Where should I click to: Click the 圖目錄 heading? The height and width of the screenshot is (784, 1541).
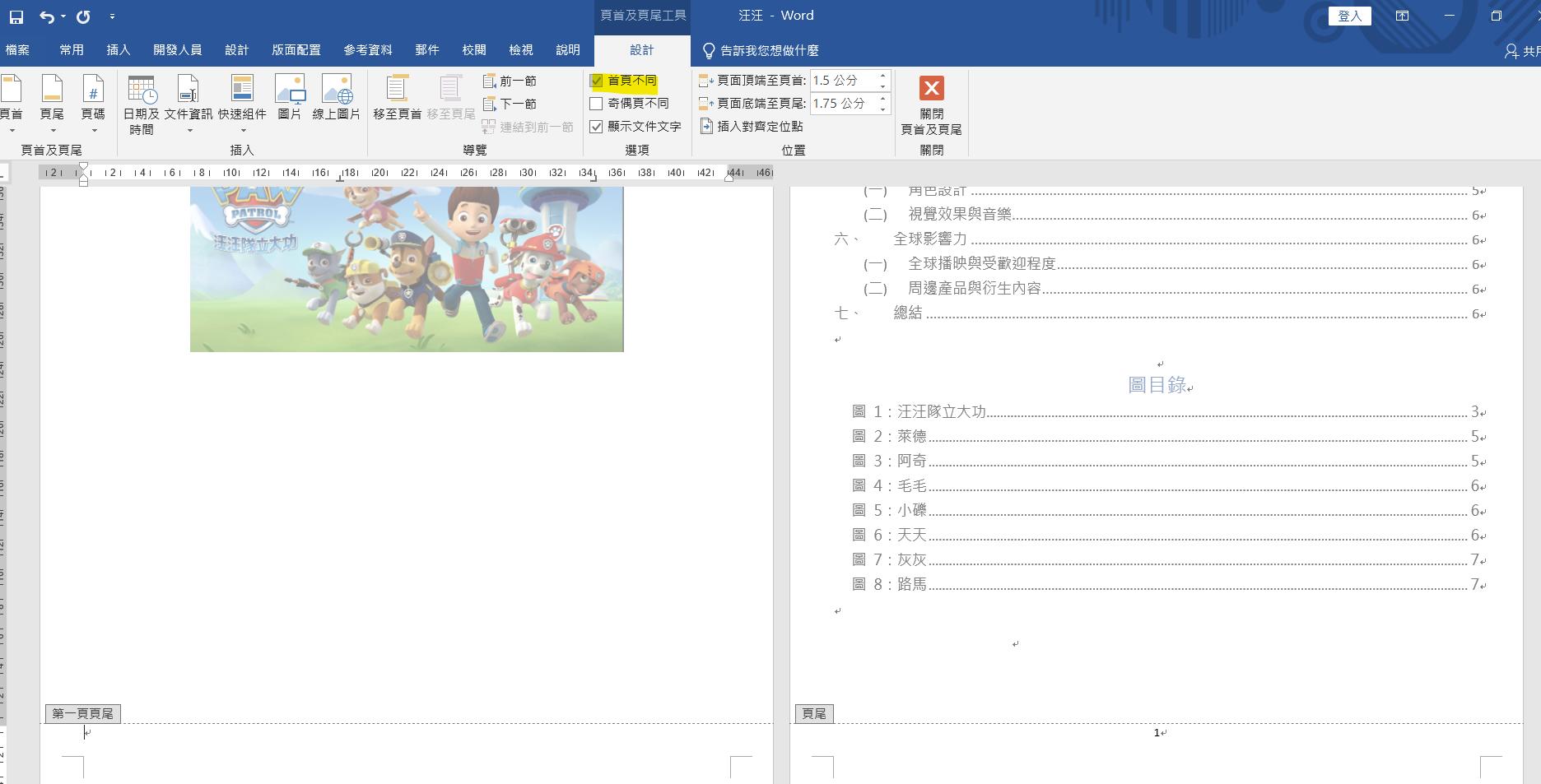[x=1157, y=384]
